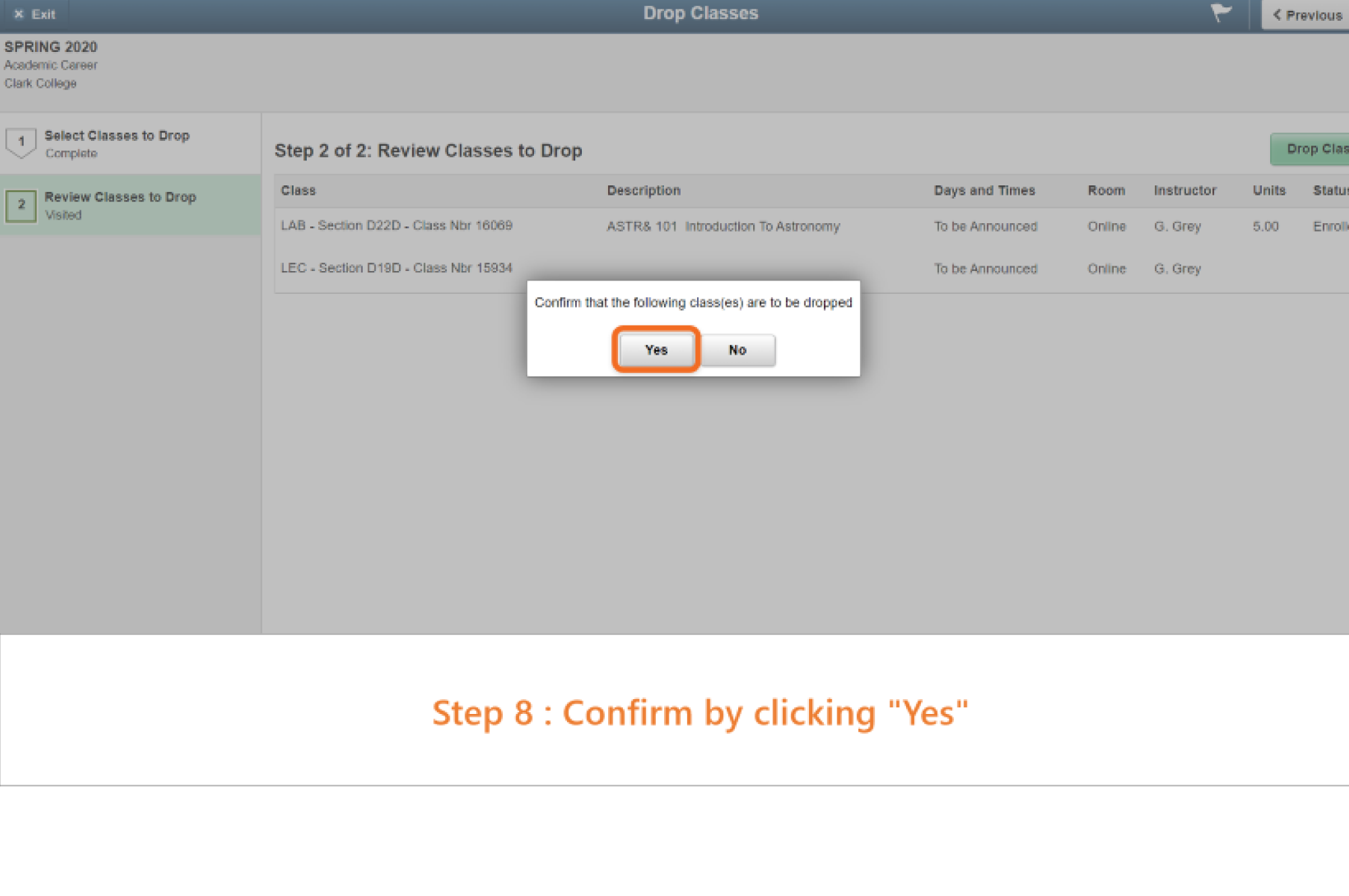Image resolution: width=1349 pixels, height=896 pixels.
Task: Click ASTR& 101 Introduction To Astronomy description
Action: pyautogui.click(x=723, y=227)
